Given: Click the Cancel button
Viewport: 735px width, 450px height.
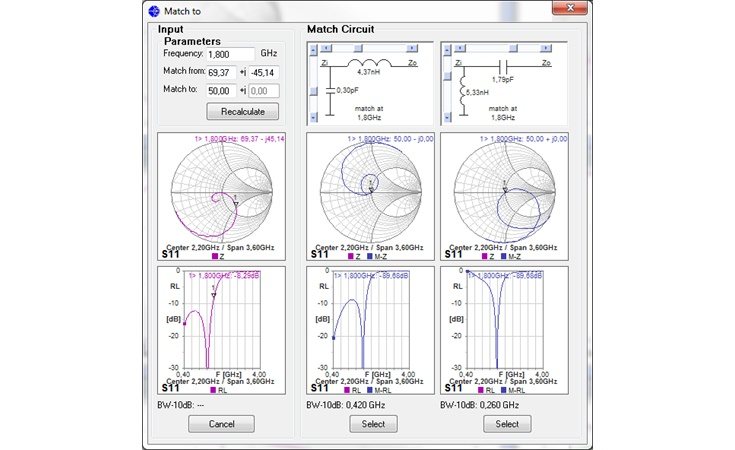Looking at the screenshot, I should point(221,424).
